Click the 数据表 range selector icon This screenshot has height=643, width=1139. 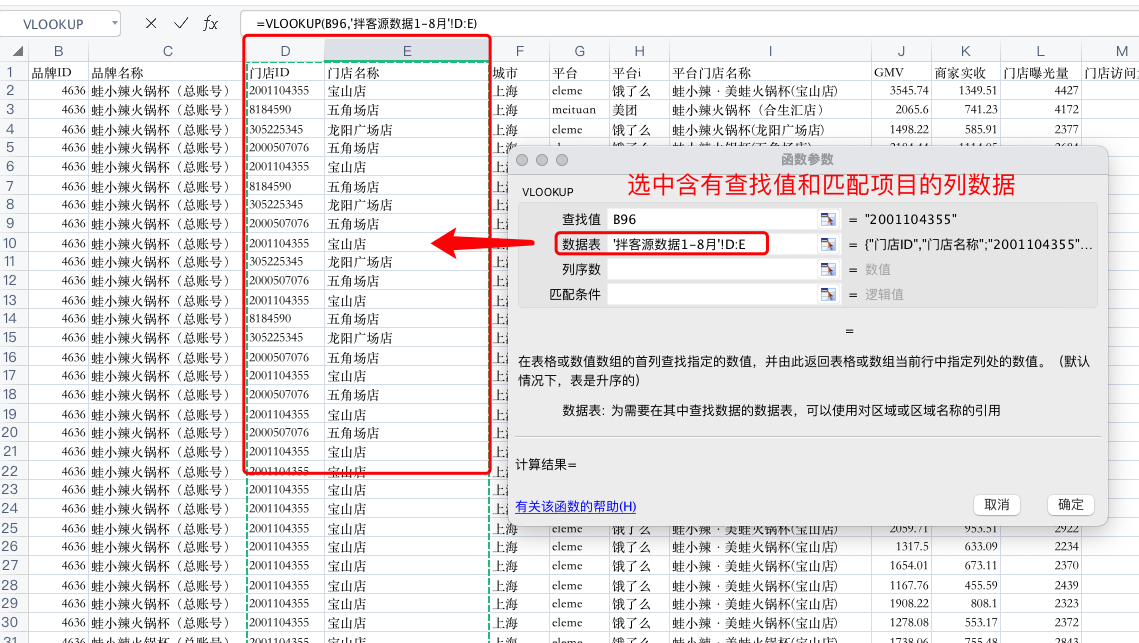pos(827,244)
